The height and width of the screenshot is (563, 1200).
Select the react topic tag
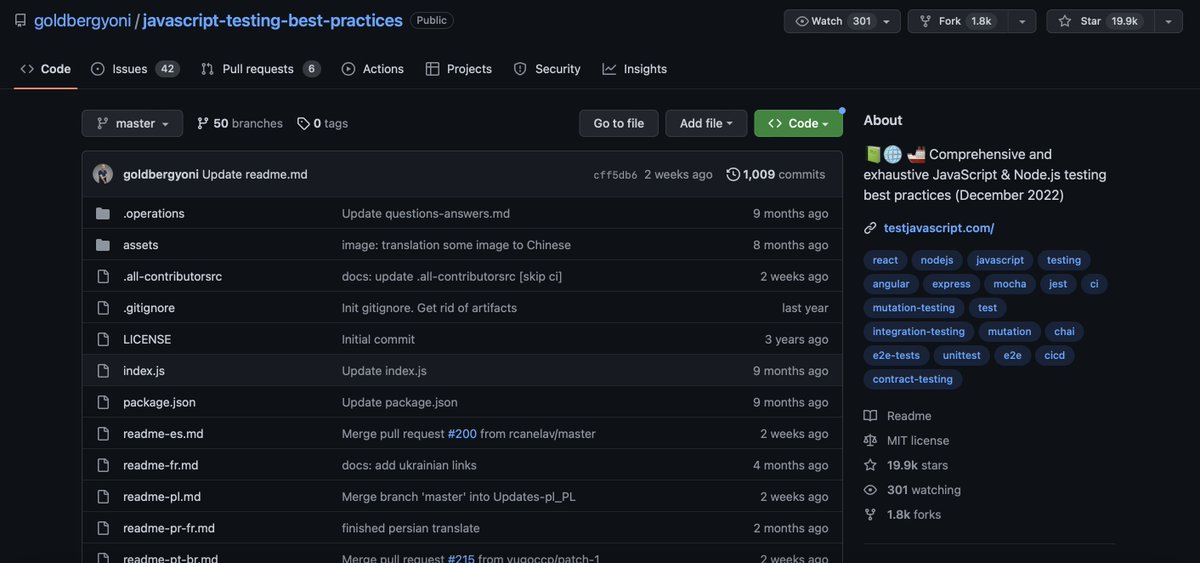pos(885,260)
